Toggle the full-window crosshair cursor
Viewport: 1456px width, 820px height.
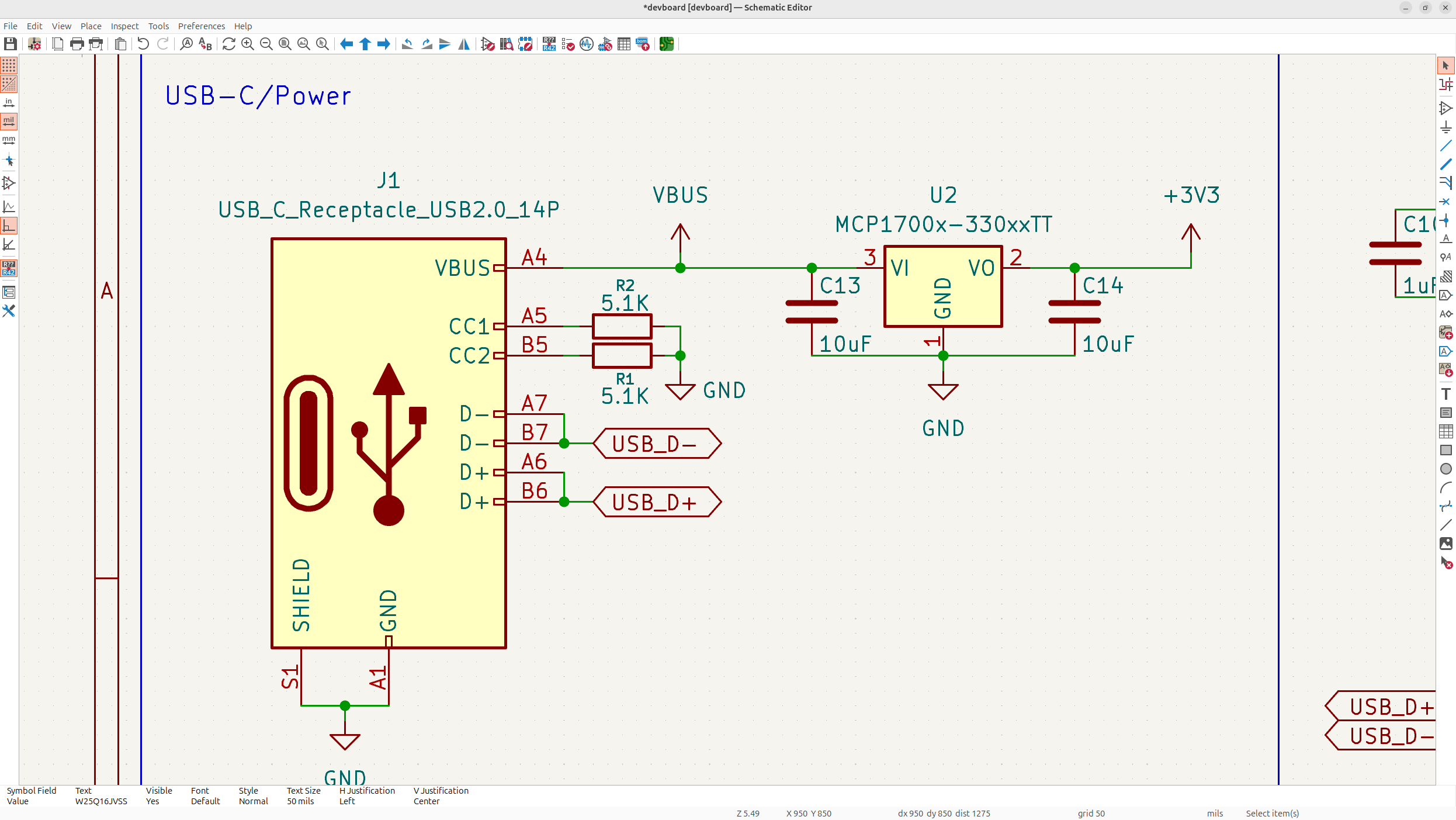click(9, 160)
